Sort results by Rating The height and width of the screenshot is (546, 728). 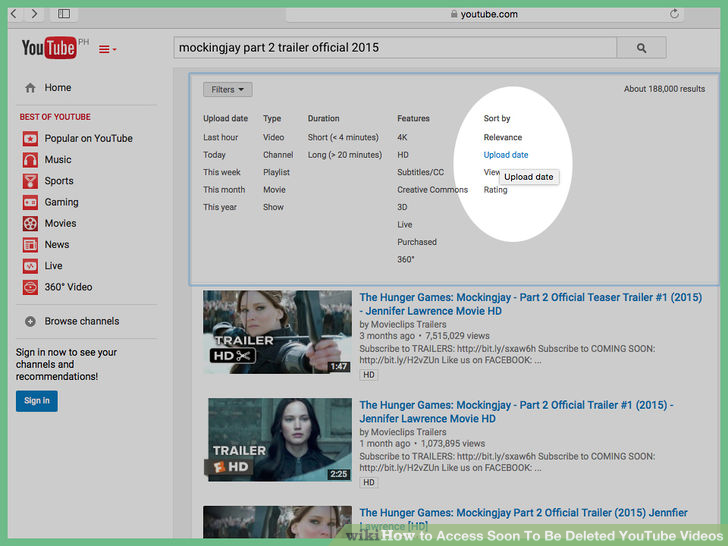[495, 189]
